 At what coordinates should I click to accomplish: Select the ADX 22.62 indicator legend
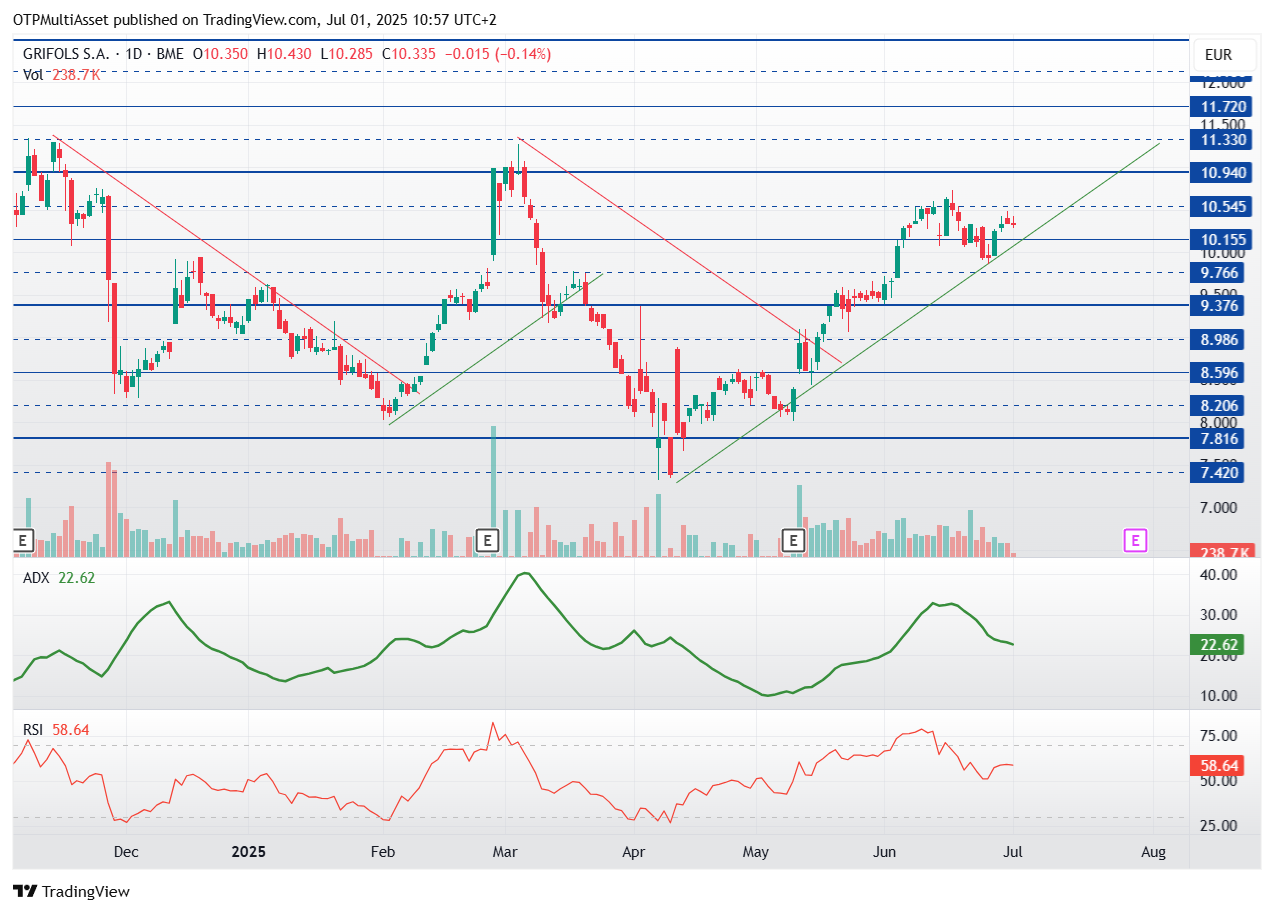(x=59, y=577)
